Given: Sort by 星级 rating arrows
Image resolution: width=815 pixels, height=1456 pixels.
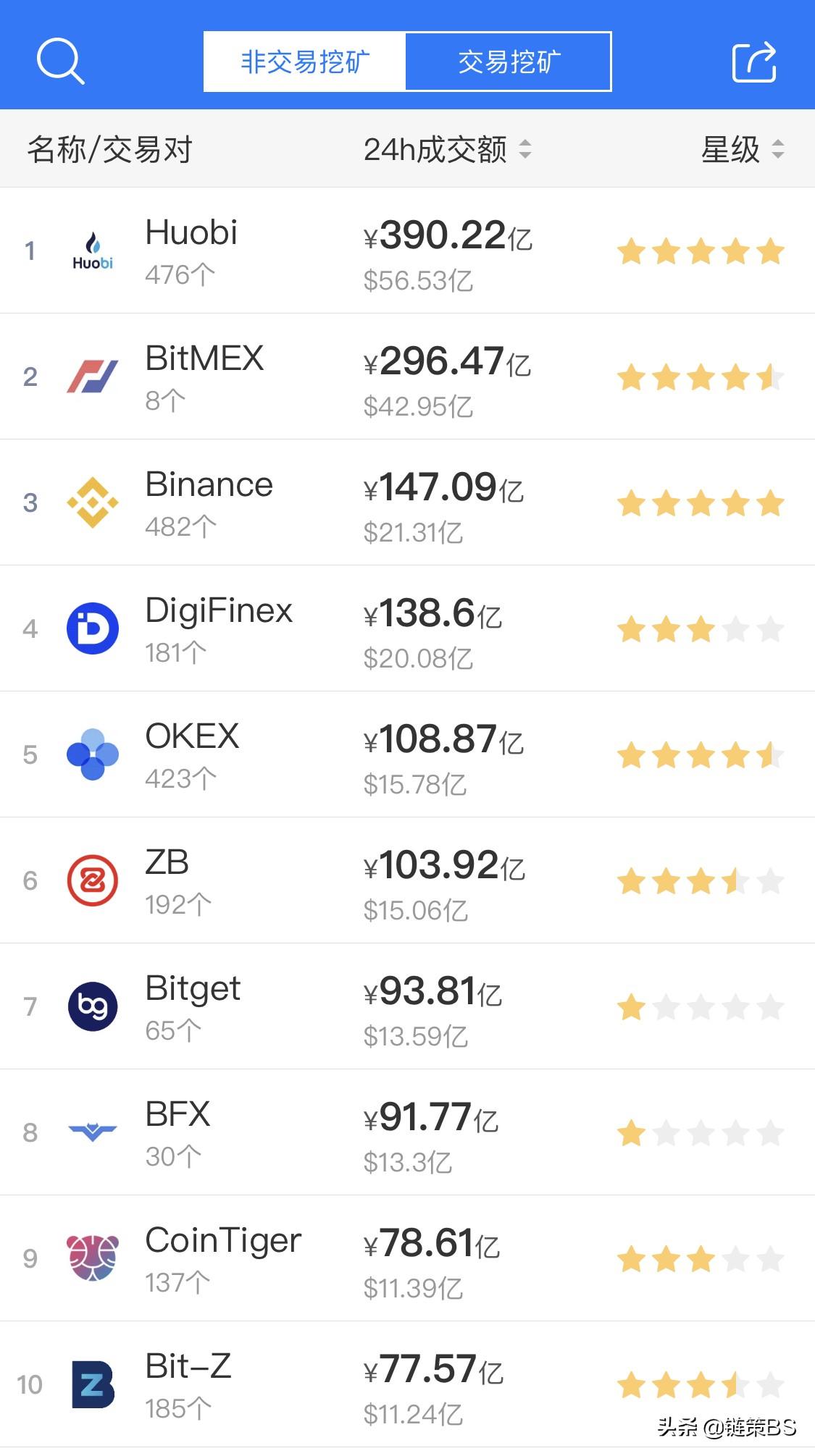Looking at the screenshot, I should (x=777, y=150).
